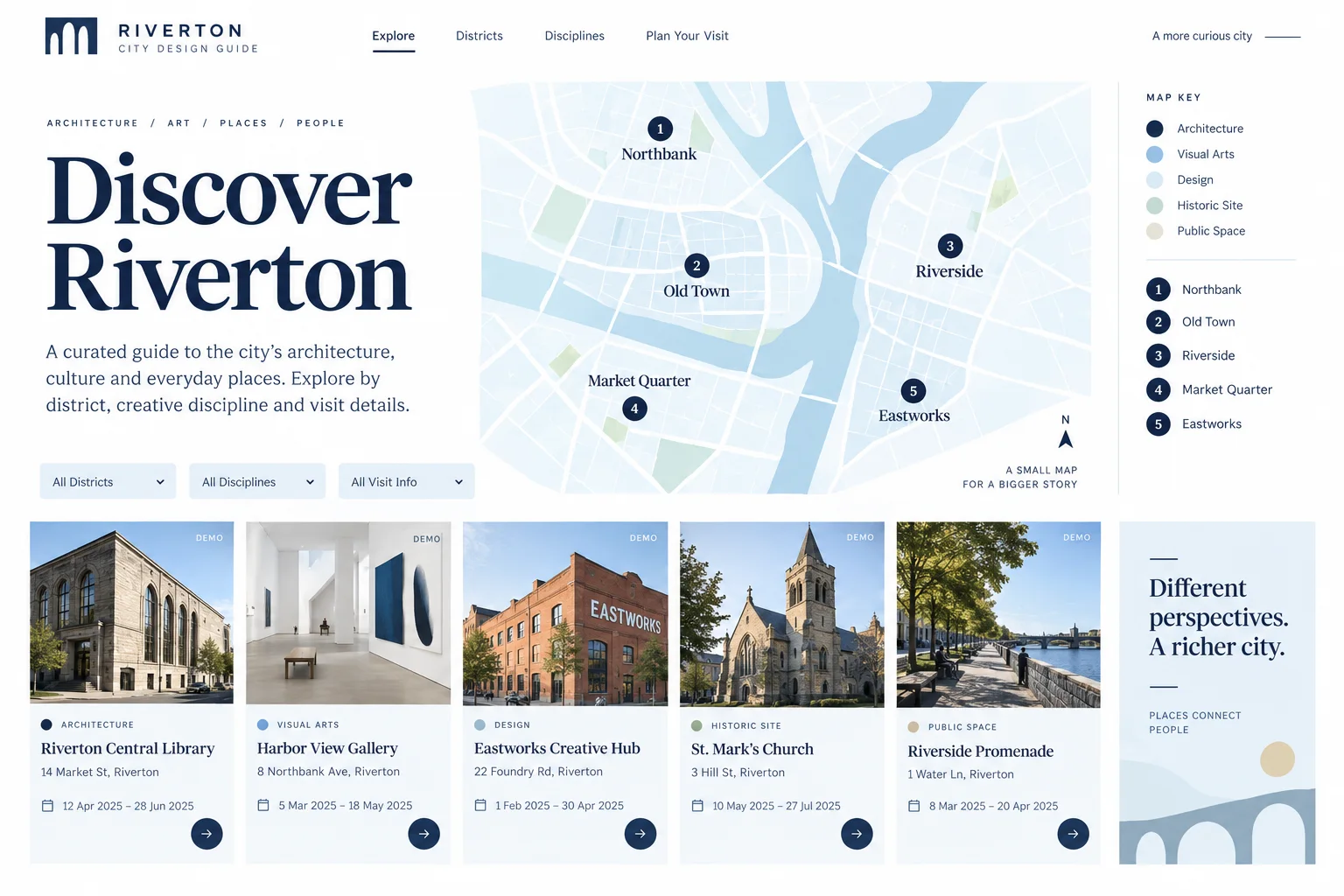Select map marker 4 near Market Quarter
This screenshot has height=896, width=1344.
tap(634, 409)
